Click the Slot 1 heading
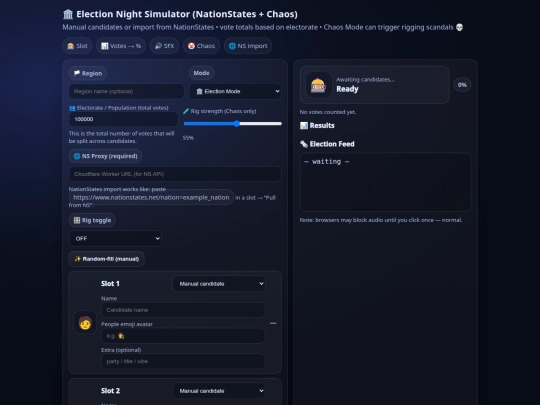This screenshot has width=540, height=405. 110,284
